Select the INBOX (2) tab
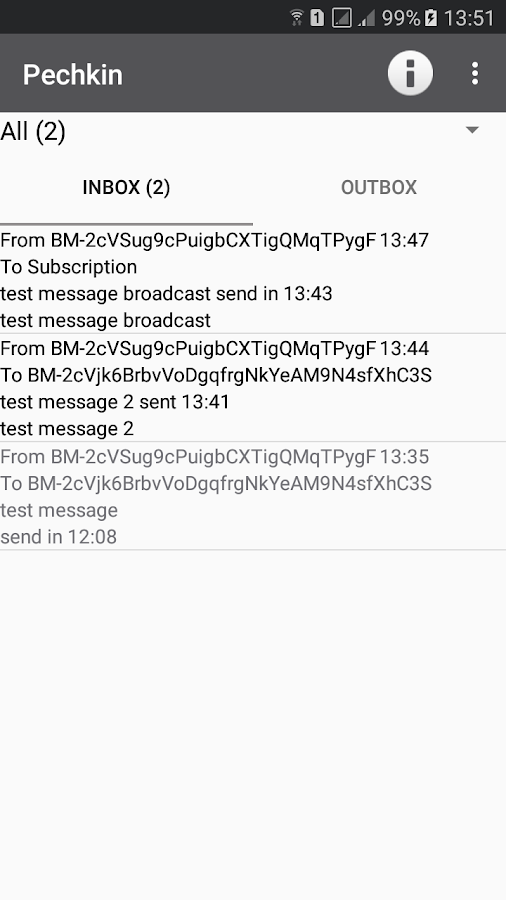The width and height of the screenshot is (506, 900). click(x=126, y=188)
